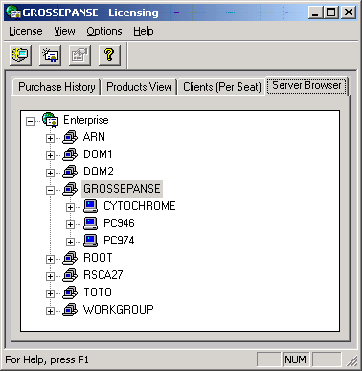Switch to the Clients (Per Seat) tab
Image resolution: width=362 pixels, height=371 pixels.
coord(222,87)
